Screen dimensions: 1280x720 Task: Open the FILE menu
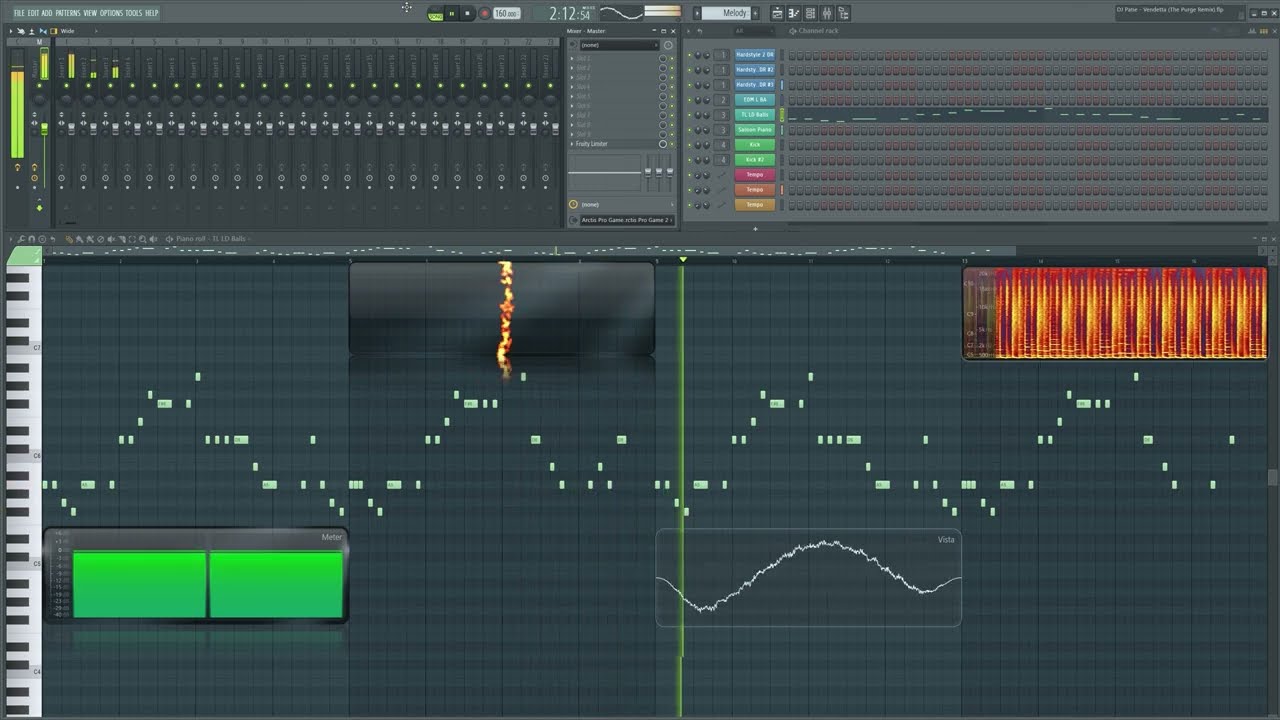coord(19,13)
